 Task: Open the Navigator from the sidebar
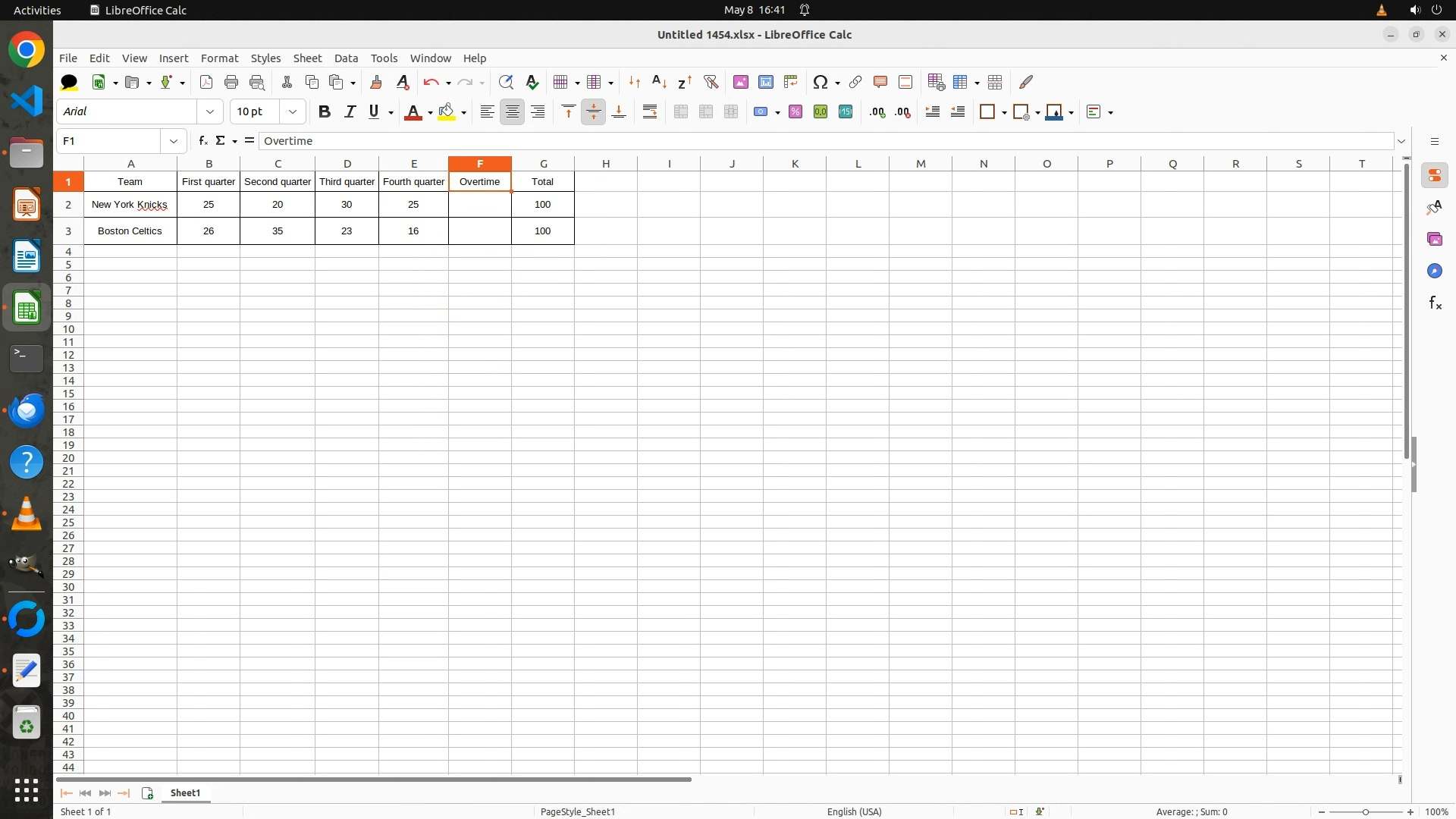point(1434,271)
